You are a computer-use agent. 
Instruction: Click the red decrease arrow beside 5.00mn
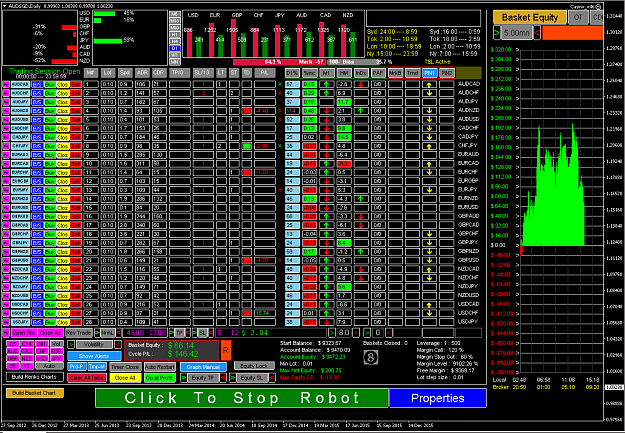tap(537, 33)
